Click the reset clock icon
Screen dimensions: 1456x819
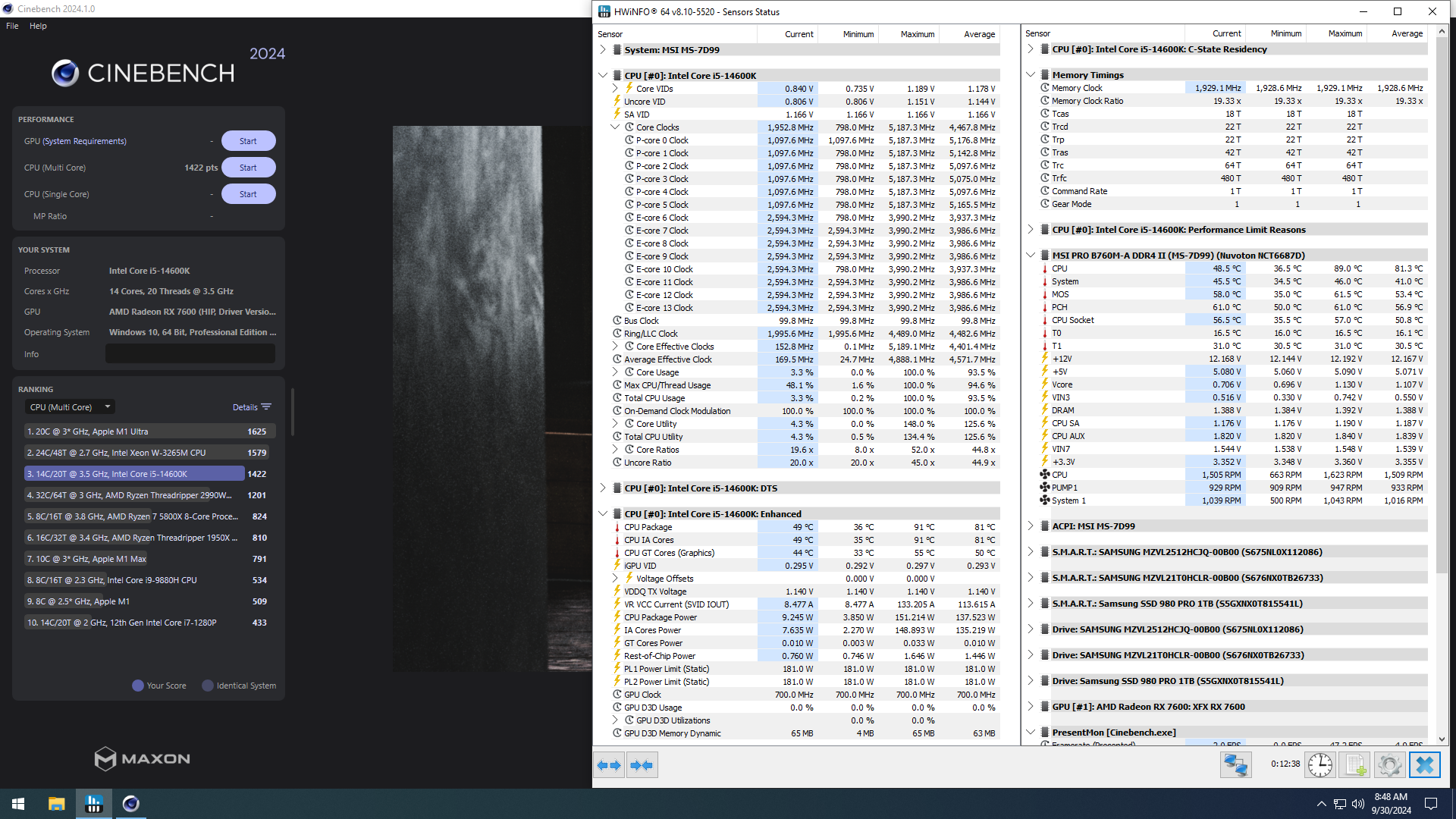coord(1319,764)
